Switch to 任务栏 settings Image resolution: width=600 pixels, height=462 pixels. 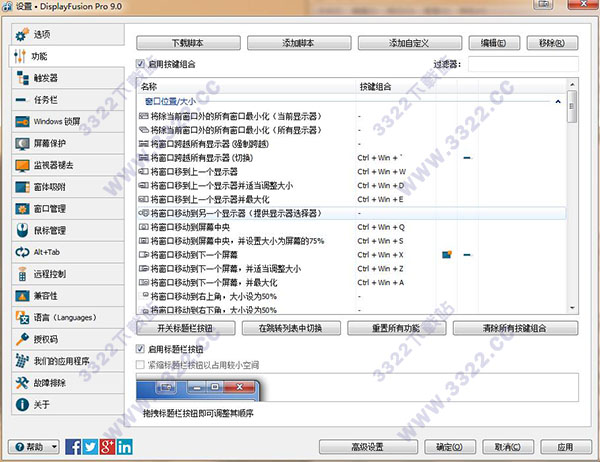pyautogui.click(x=68, y=100)
